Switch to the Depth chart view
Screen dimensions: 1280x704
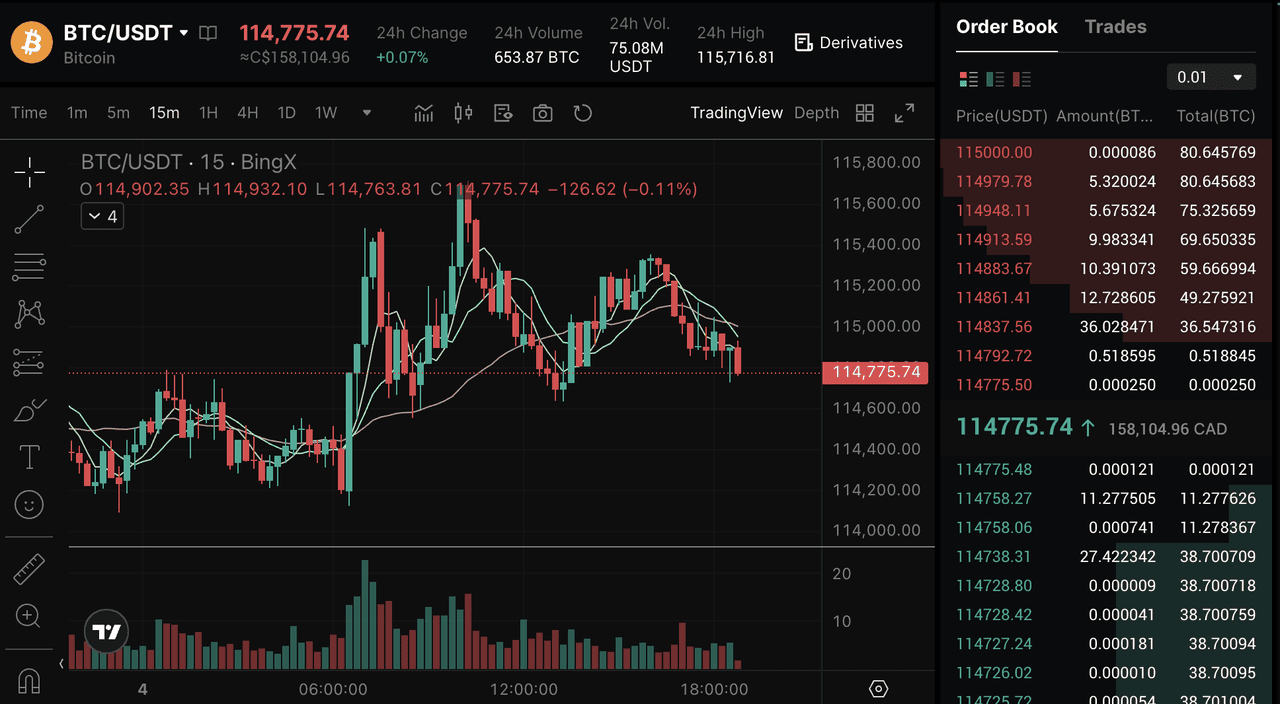816,113
